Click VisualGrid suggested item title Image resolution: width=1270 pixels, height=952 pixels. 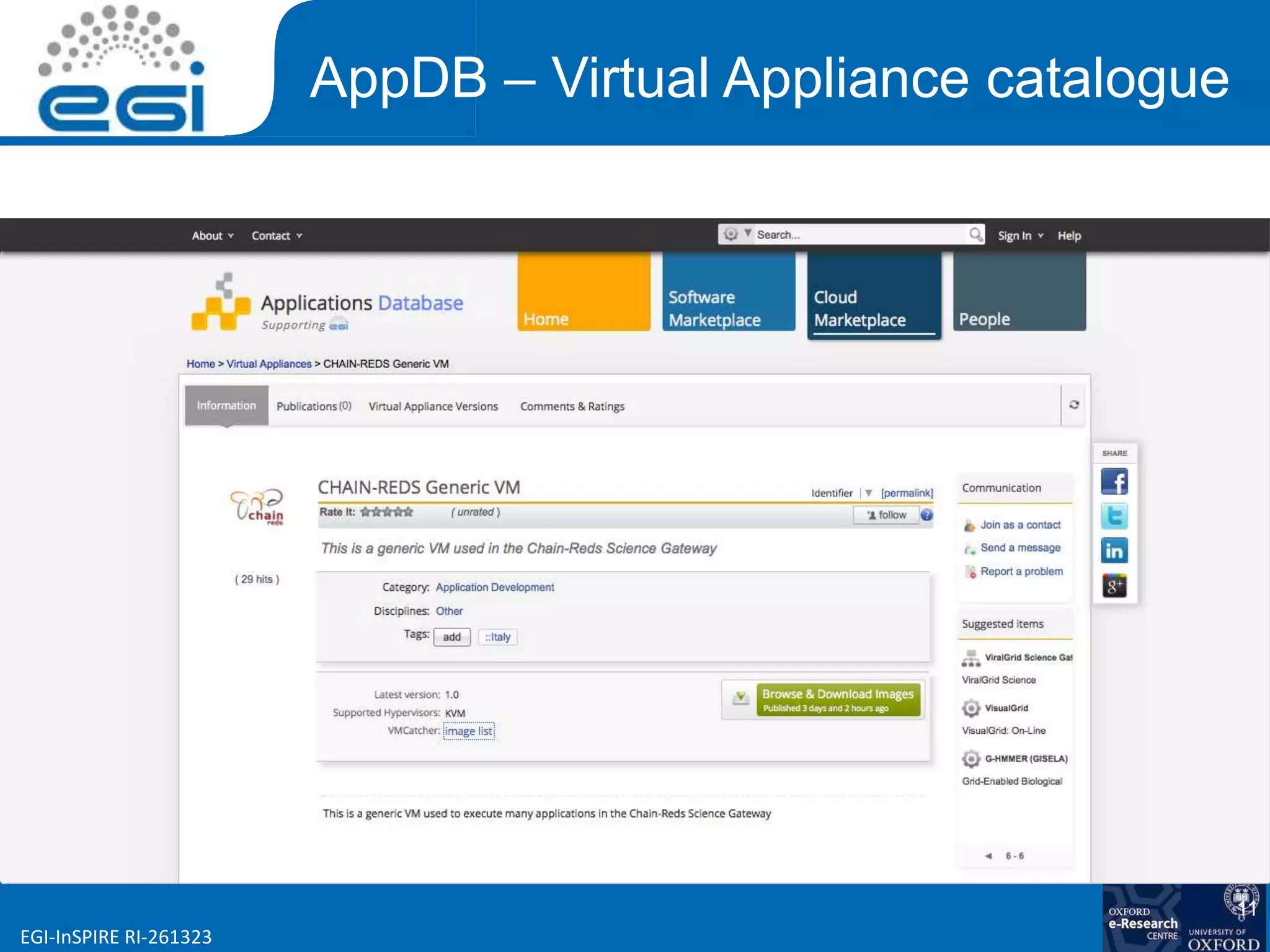pos(1006,708)
